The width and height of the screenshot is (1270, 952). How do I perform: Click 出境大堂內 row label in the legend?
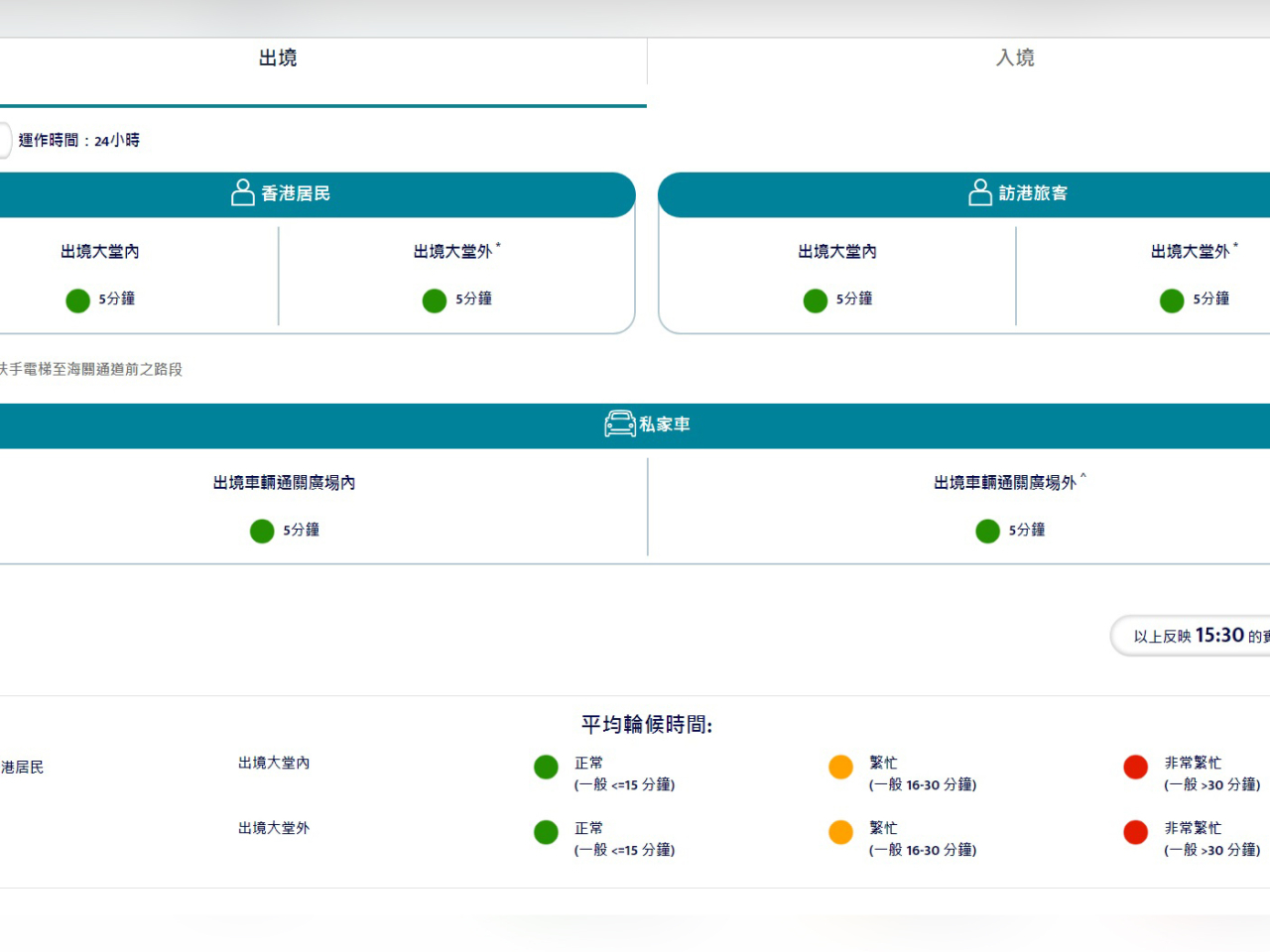pyautogui.click(x=274, y=763)
